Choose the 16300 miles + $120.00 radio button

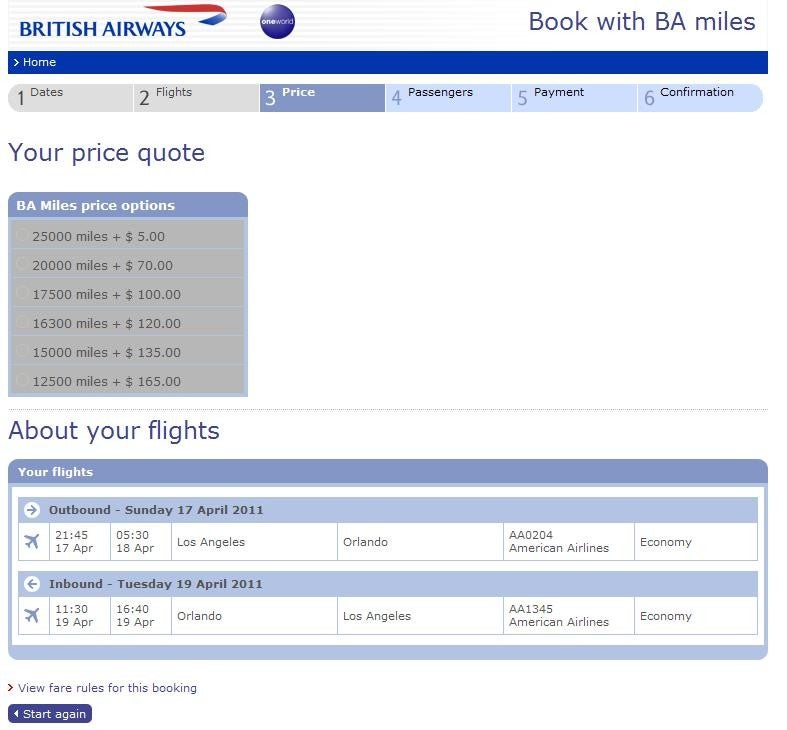[22, 322]
